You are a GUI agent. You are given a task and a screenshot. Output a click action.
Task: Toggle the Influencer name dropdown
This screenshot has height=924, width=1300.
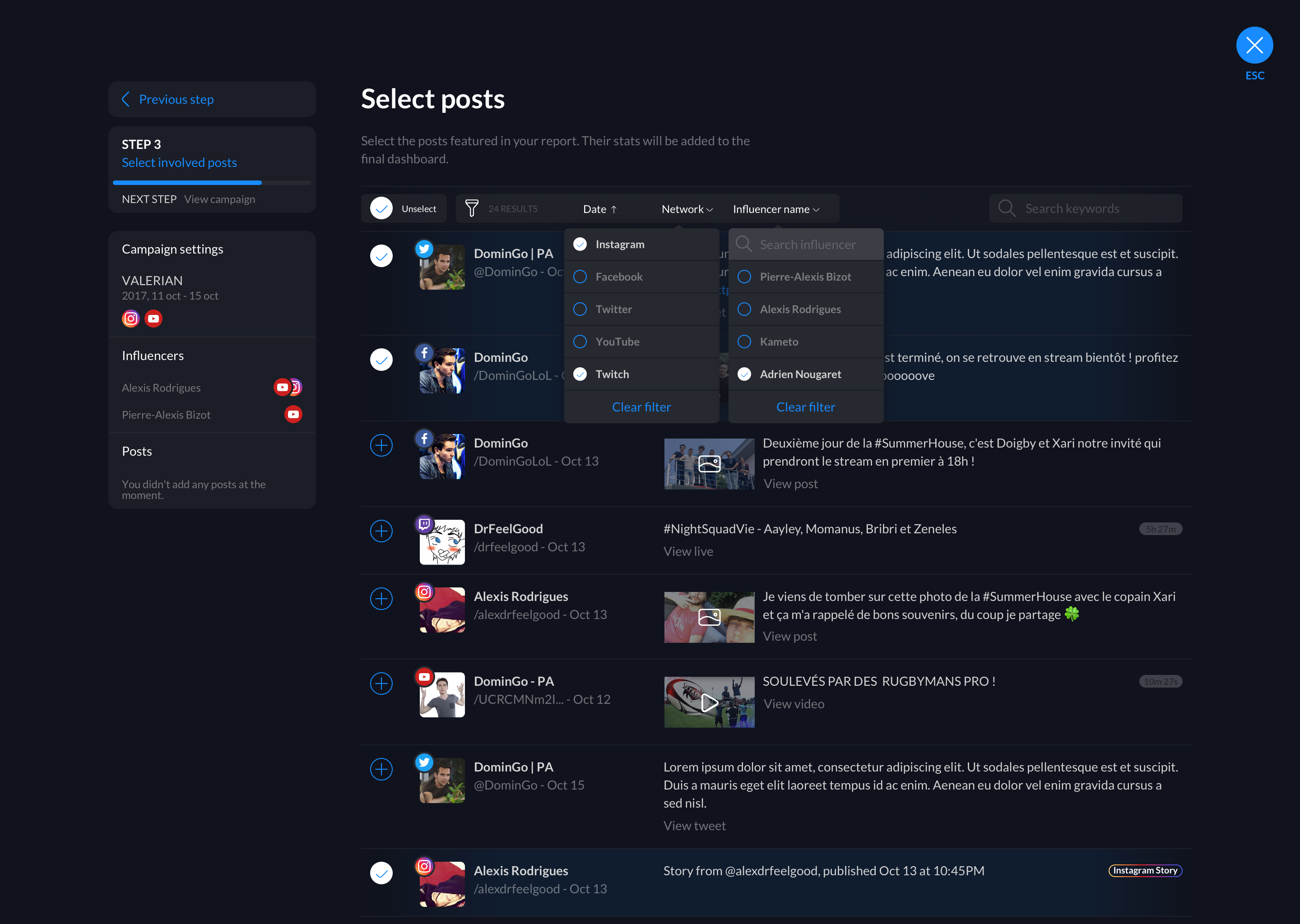[x=776, y=209]
